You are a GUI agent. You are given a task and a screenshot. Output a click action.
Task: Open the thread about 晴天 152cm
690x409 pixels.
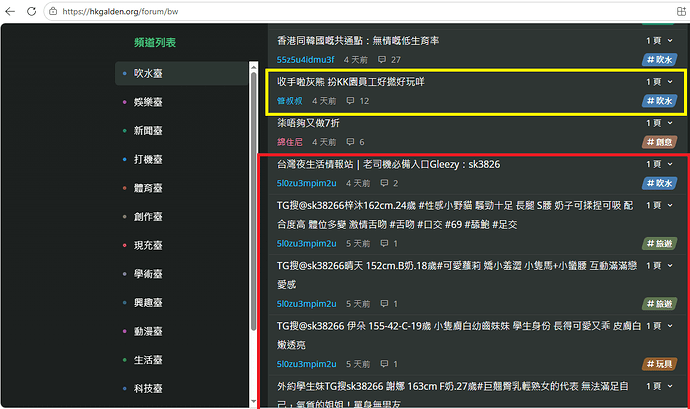[x=457, y=275]
